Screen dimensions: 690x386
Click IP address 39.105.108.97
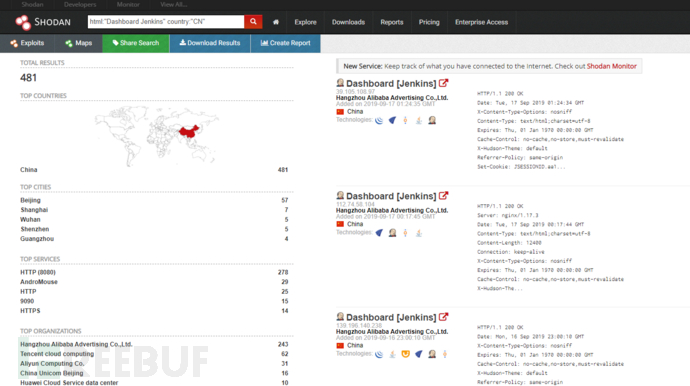click(x=356, y=92)
